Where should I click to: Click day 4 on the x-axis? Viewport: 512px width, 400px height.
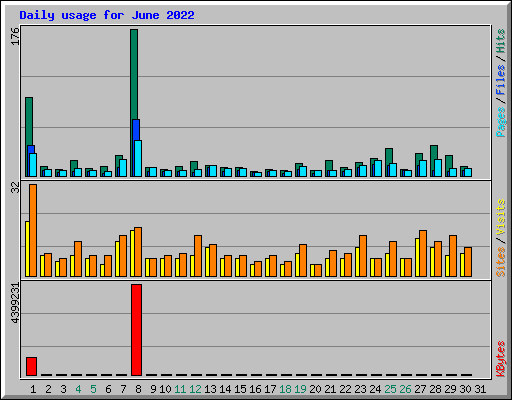click(78, 389)
